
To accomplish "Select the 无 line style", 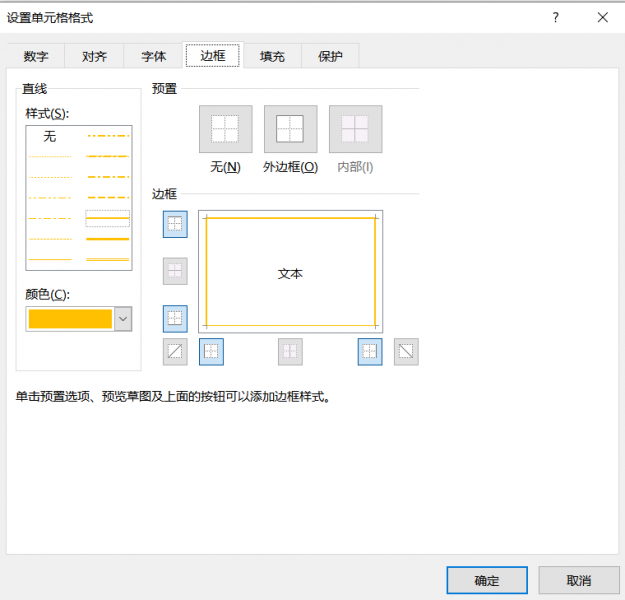I will point(50,136).
